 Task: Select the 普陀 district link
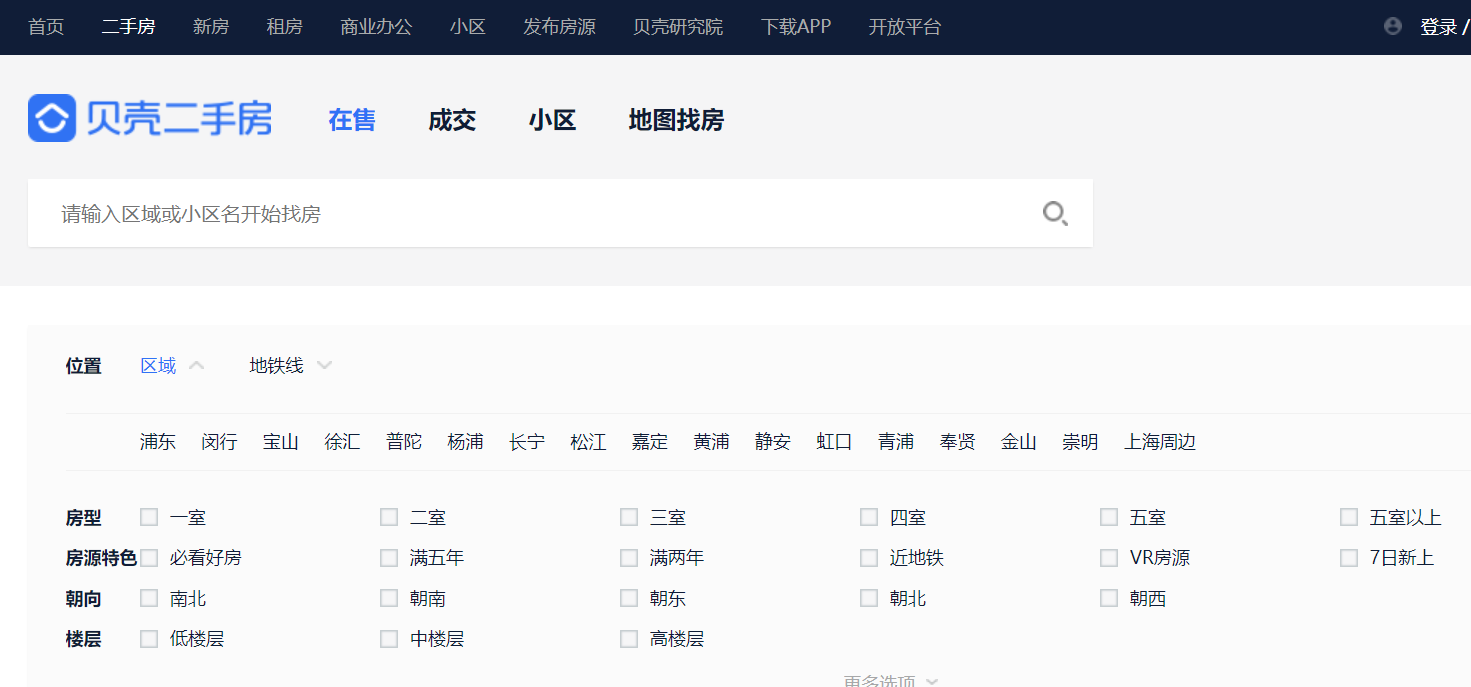404,441
